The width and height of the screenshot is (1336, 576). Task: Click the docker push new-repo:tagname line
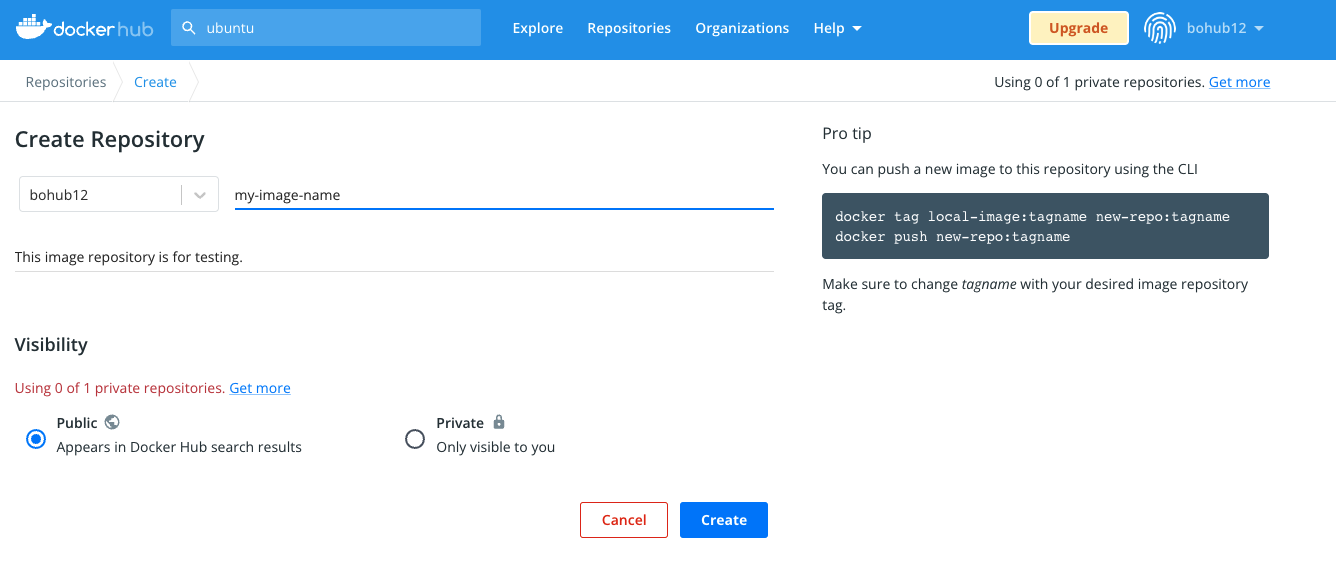(953, 237)
